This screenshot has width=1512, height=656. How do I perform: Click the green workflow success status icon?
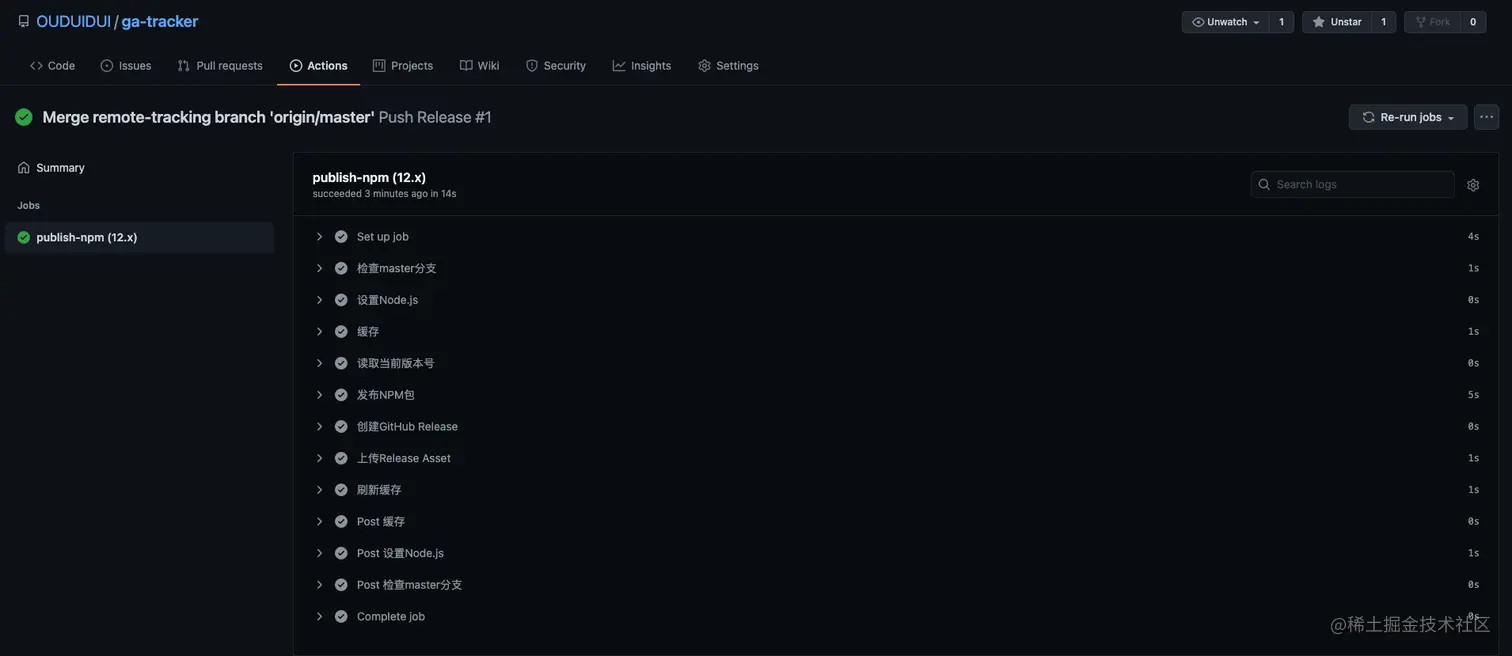click(x=24, y=117)
